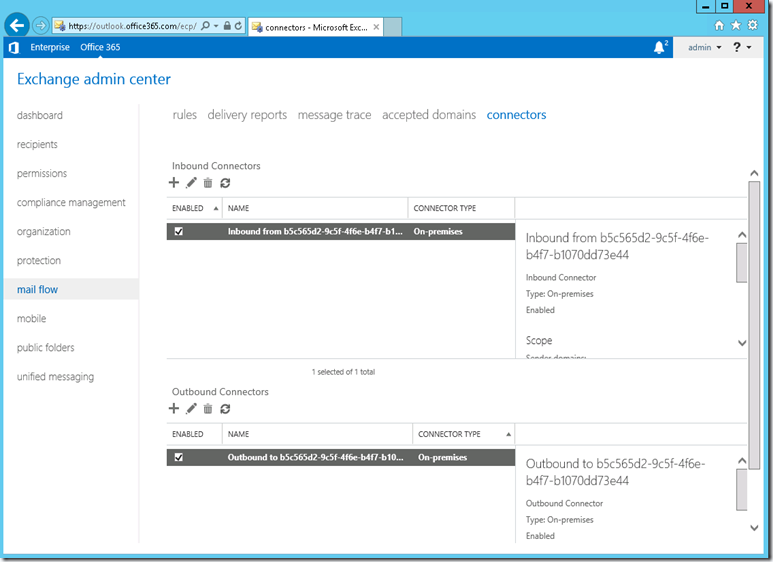Select the connectors tab

click(x=516, y=115)
